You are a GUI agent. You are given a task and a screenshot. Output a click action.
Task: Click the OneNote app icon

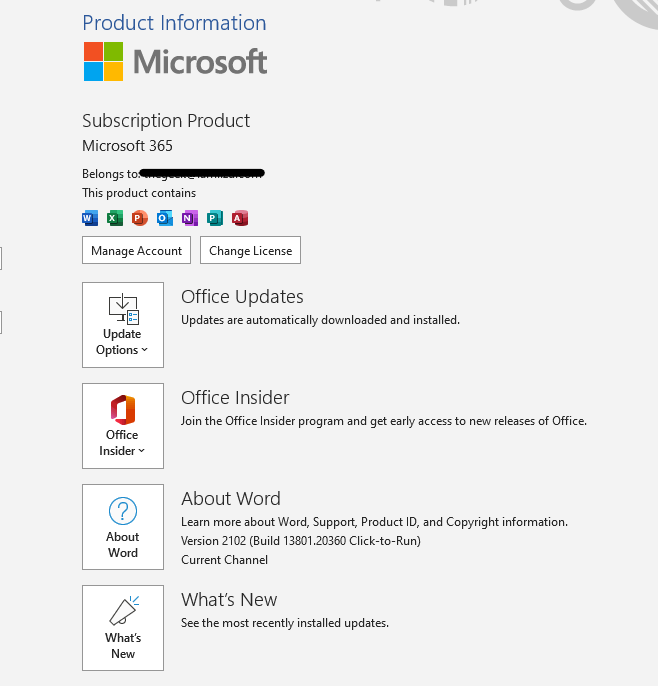point(190,218)
